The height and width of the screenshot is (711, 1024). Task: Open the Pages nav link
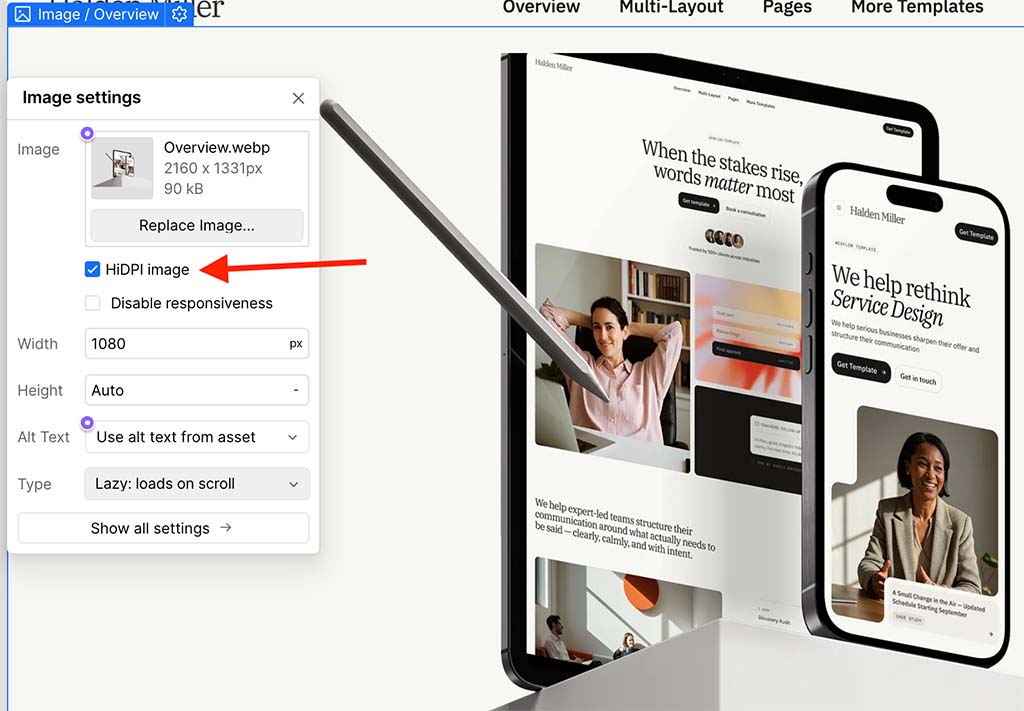(x=788, y=7)
